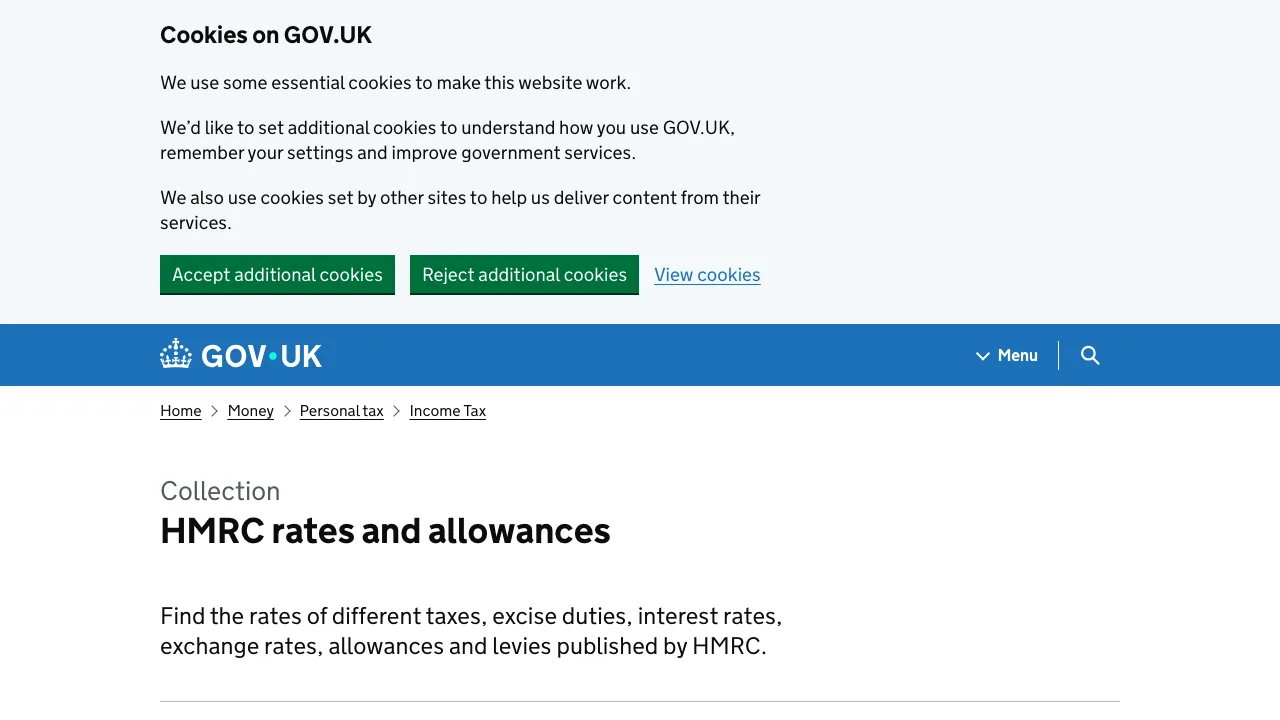Click the breadcrumb chevron after Home

pyautogui.click(x=215, y=411)
